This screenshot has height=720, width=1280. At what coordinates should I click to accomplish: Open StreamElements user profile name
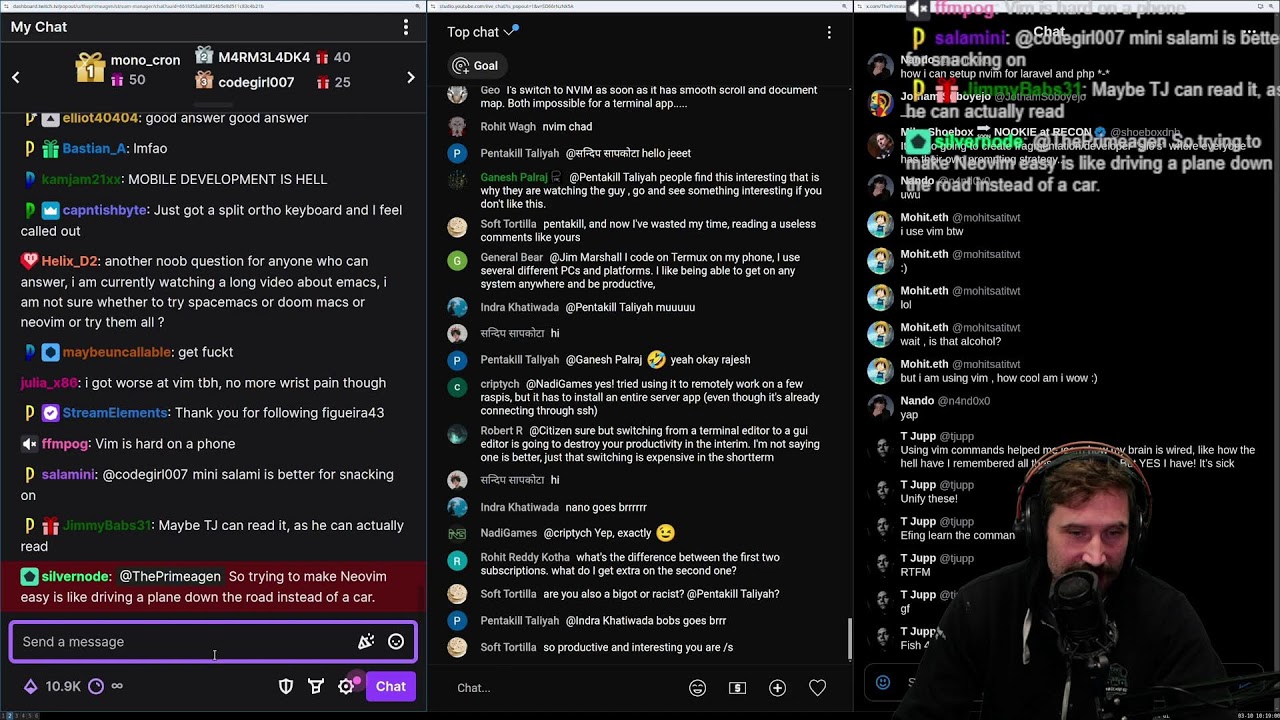pos(115,413)
